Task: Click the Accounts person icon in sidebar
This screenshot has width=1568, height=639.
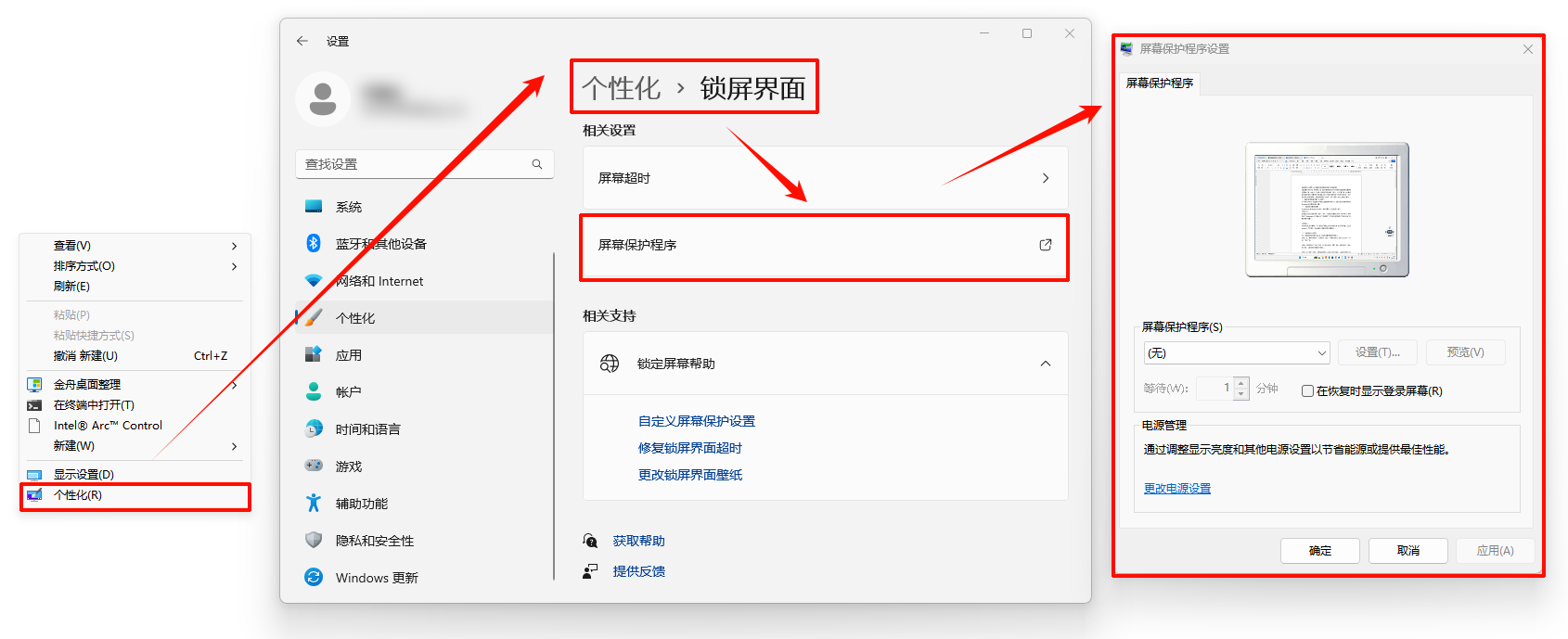Action: point(314,391)
